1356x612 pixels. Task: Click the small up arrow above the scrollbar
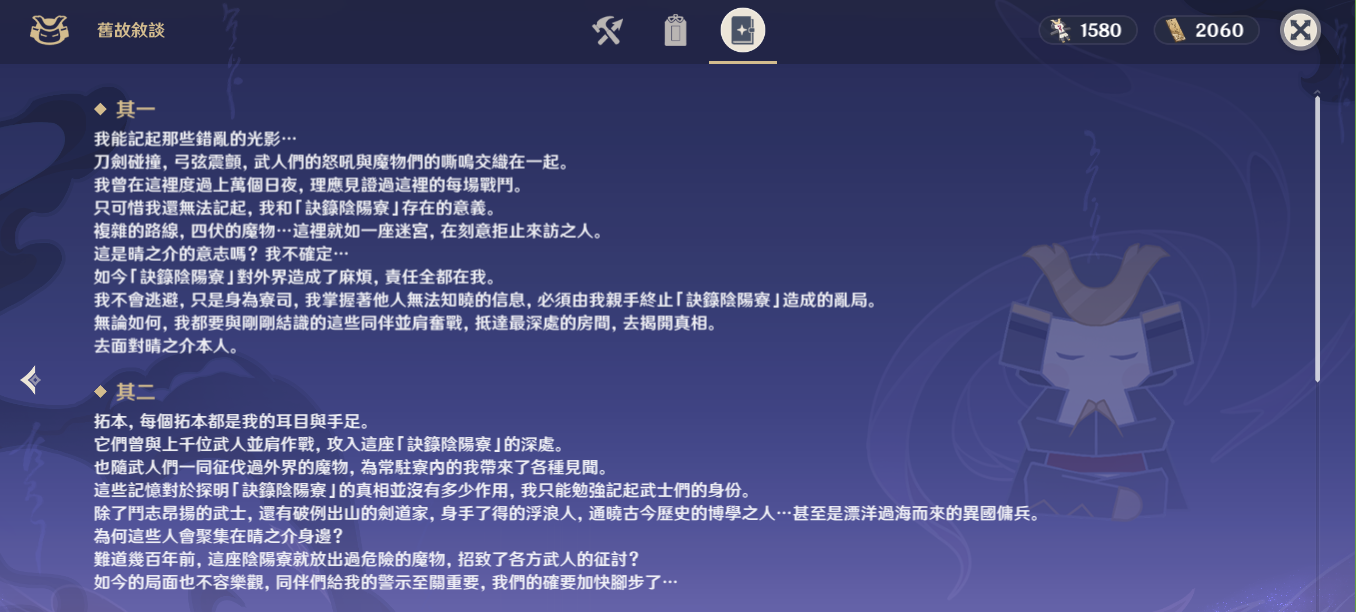click(1317, 92)
